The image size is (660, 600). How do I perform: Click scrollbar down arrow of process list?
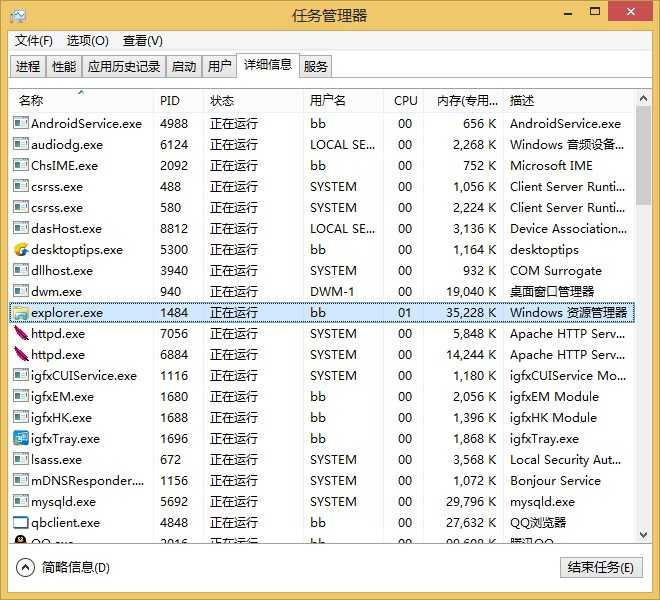pyautogui.click(x=643, y=535)
